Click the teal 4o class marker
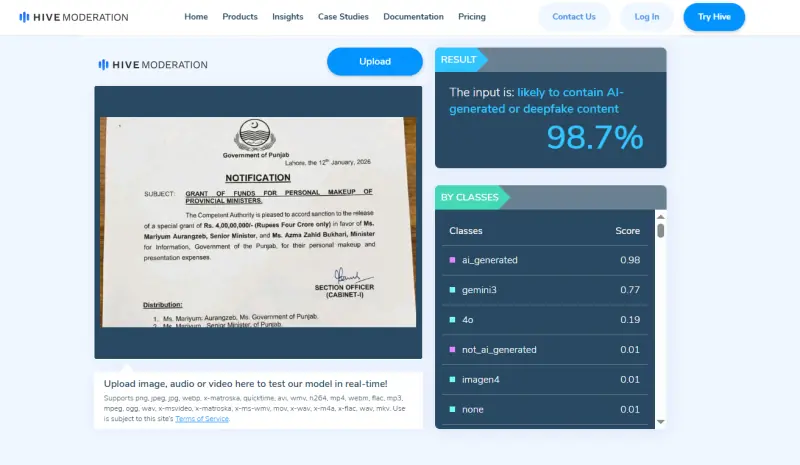 tap(452, 320)
